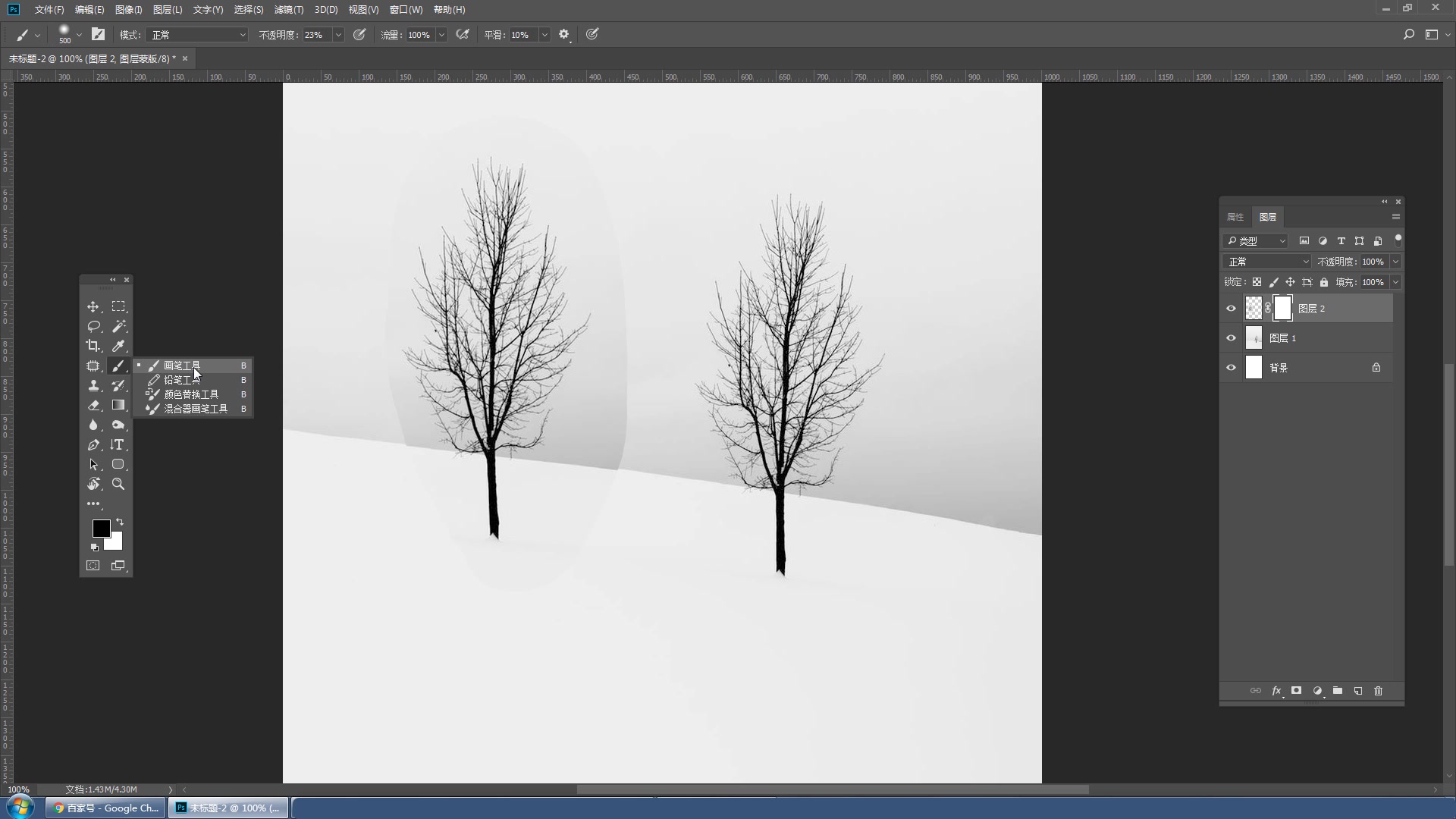Click the delete layer trash button
The height and width of the screenshot is (819, 1456).
tap(1378, 691)
